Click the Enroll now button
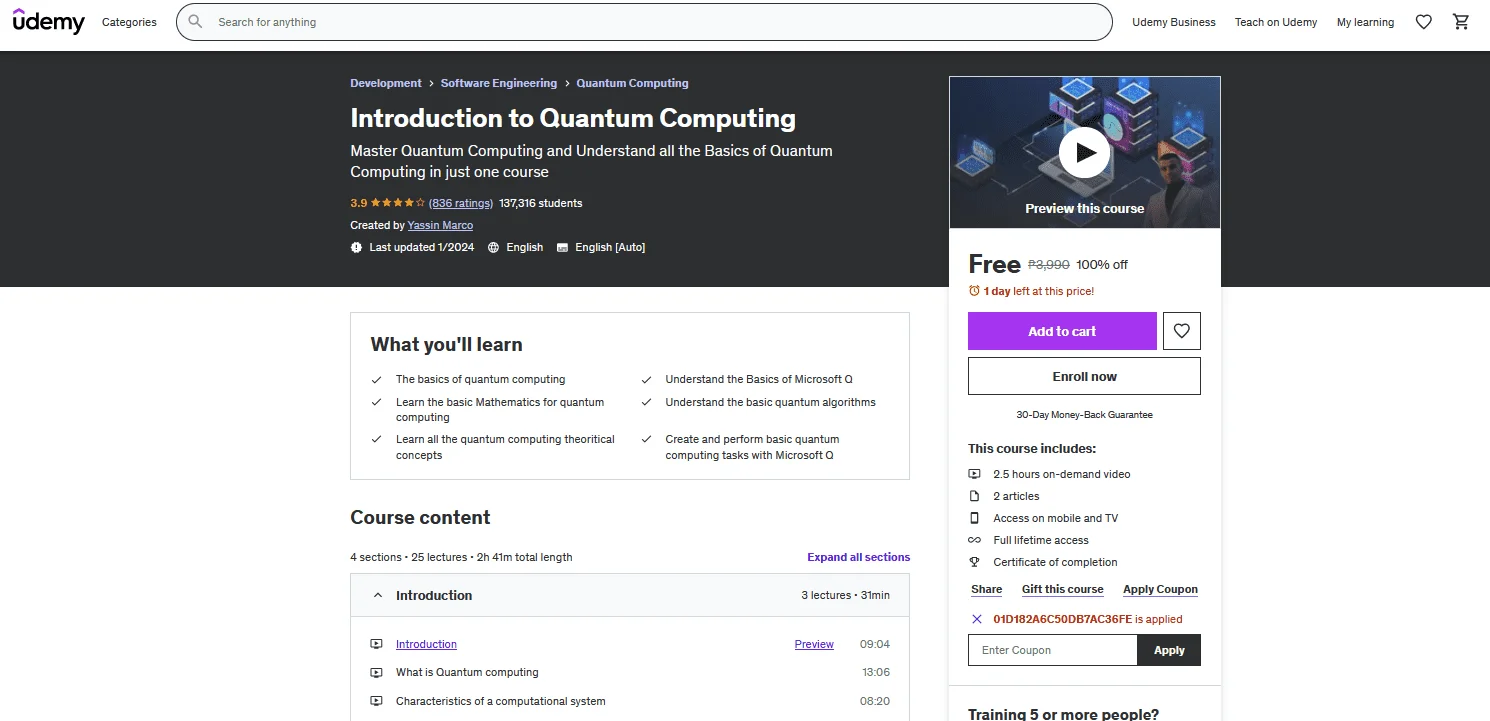The image size is (1490, 721). pos(1084,376)
